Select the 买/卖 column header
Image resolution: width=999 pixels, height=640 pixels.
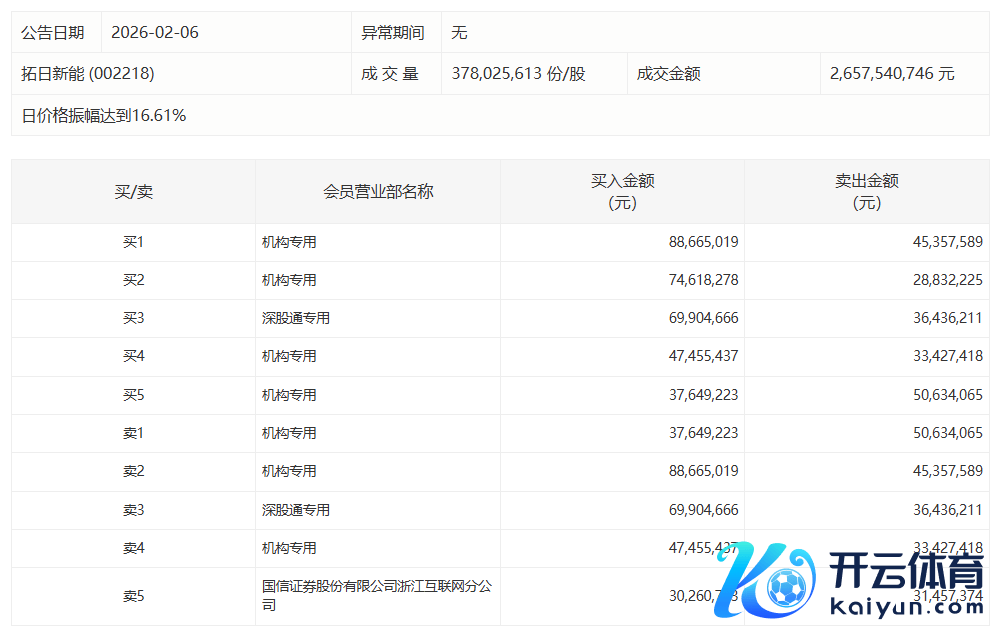tap(133, 191)
